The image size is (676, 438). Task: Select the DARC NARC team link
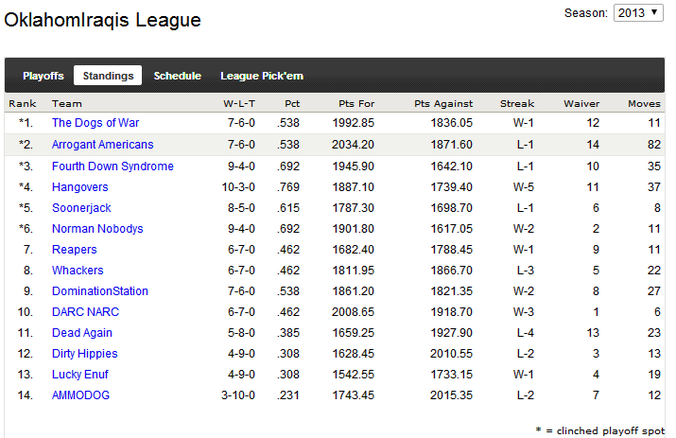coord(85,312)
